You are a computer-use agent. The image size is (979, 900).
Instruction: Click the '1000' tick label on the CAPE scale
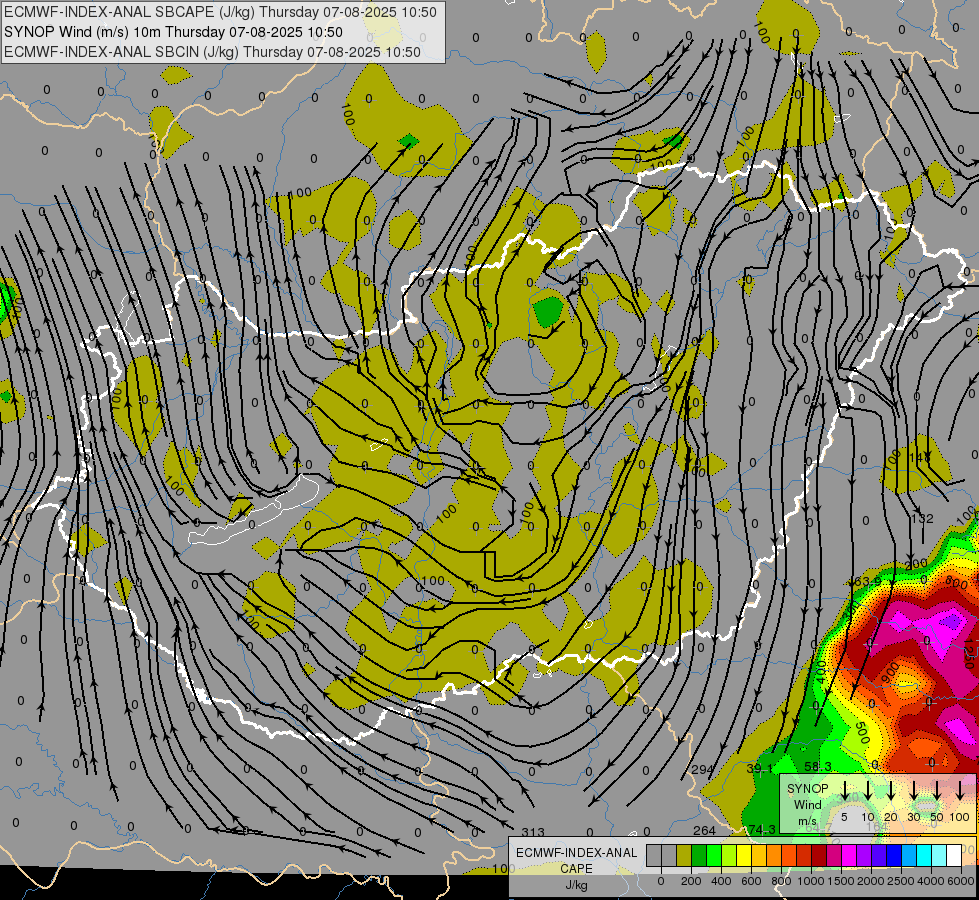pos(810,881)
